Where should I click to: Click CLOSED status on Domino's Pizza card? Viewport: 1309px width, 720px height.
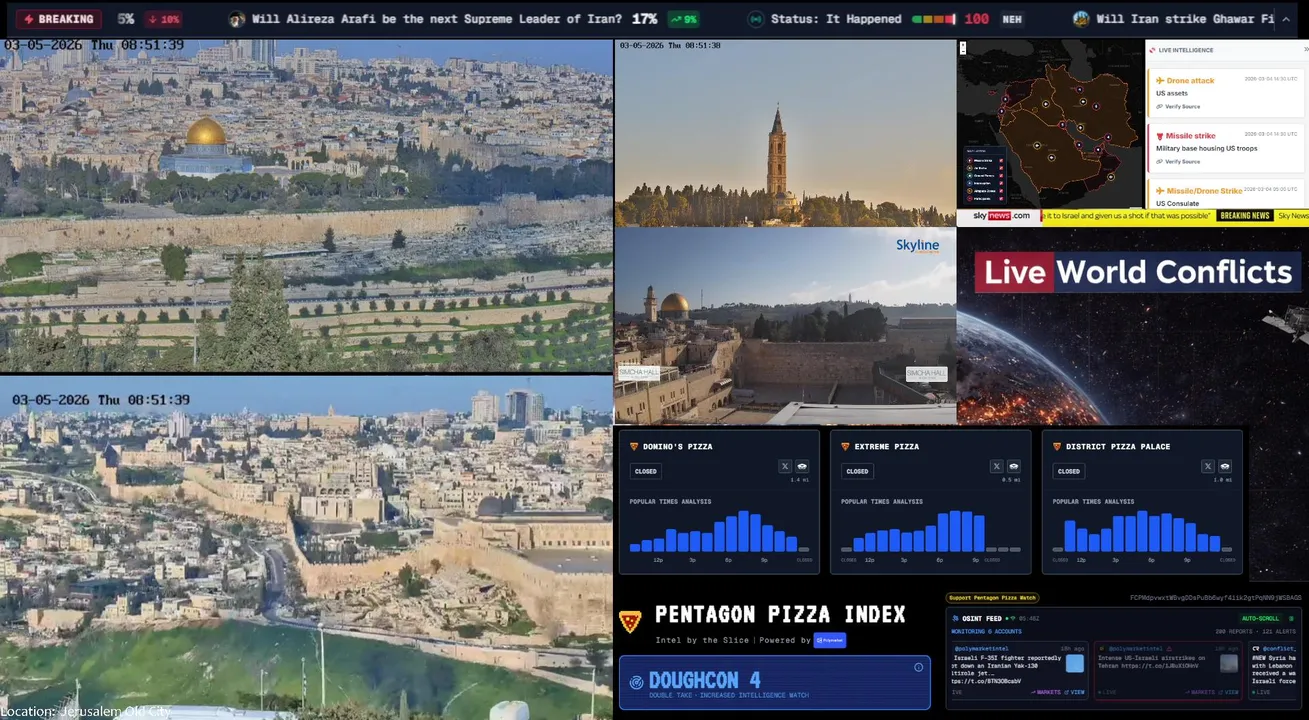(x=645, y=471)
